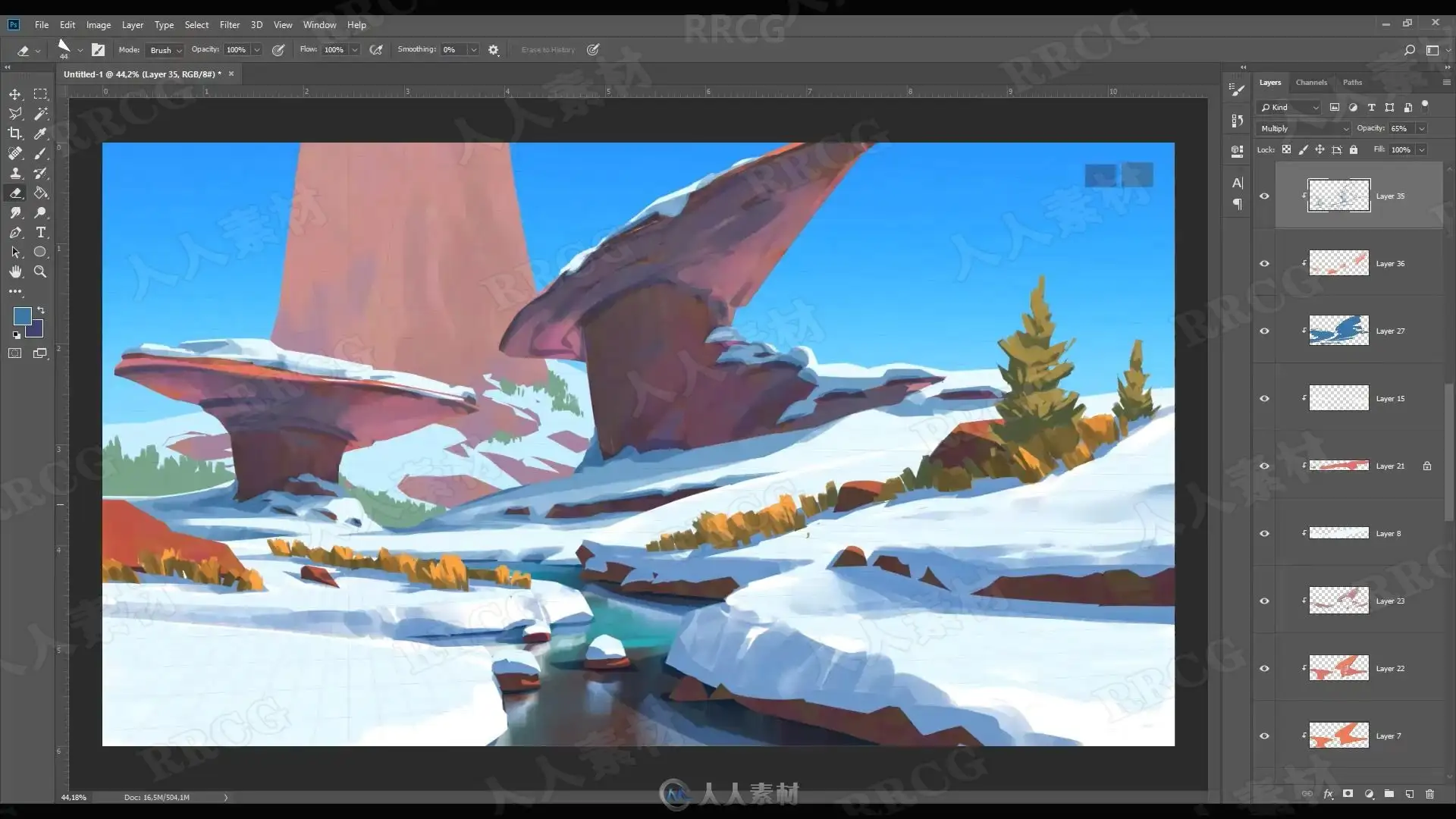This screenshot has height=819, width=1456.
Task: Select the Layer 27 thumbnail
Action: click(x=1339, y=331)
